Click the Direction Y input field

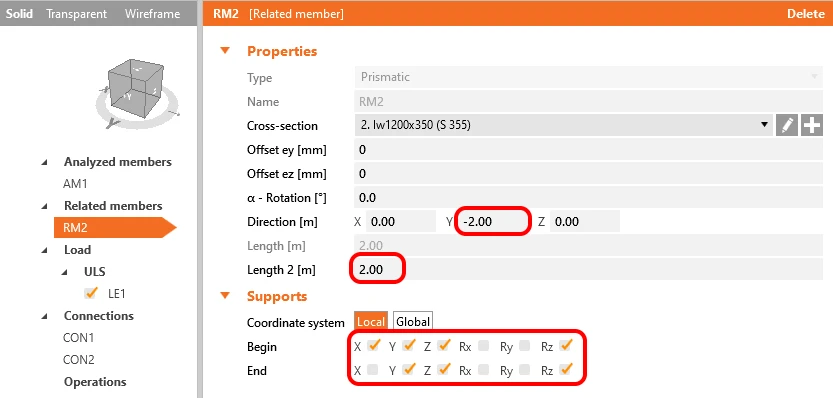[494, 222]
